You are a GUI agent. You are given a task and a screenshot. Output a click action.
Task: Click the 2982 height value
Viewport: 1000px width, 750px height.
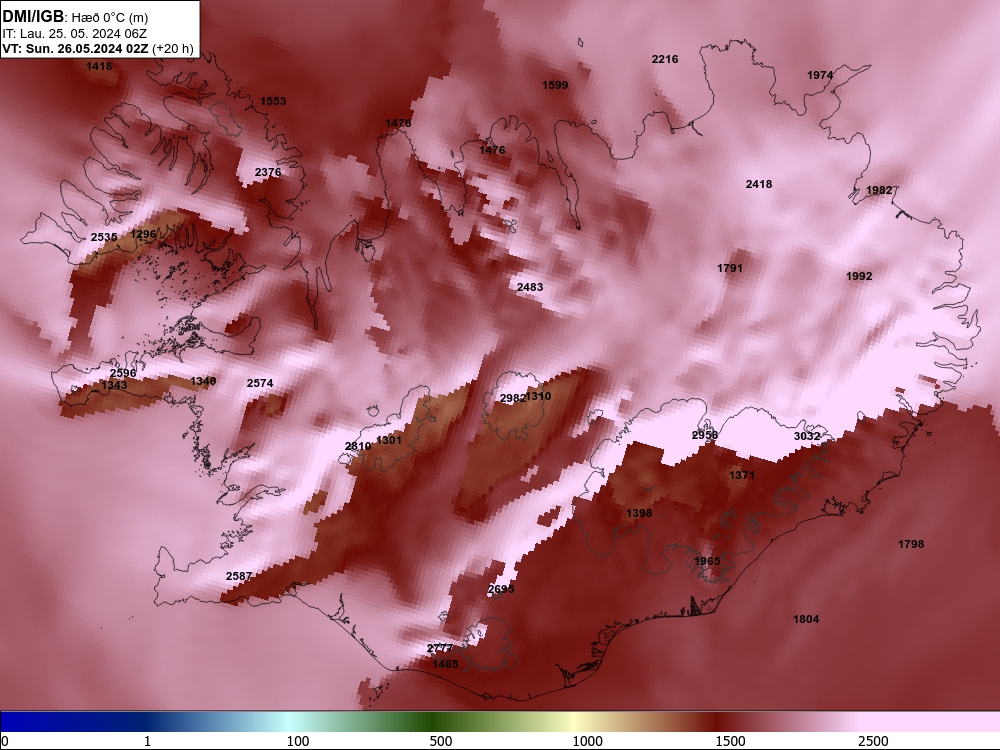pos(513,399)
